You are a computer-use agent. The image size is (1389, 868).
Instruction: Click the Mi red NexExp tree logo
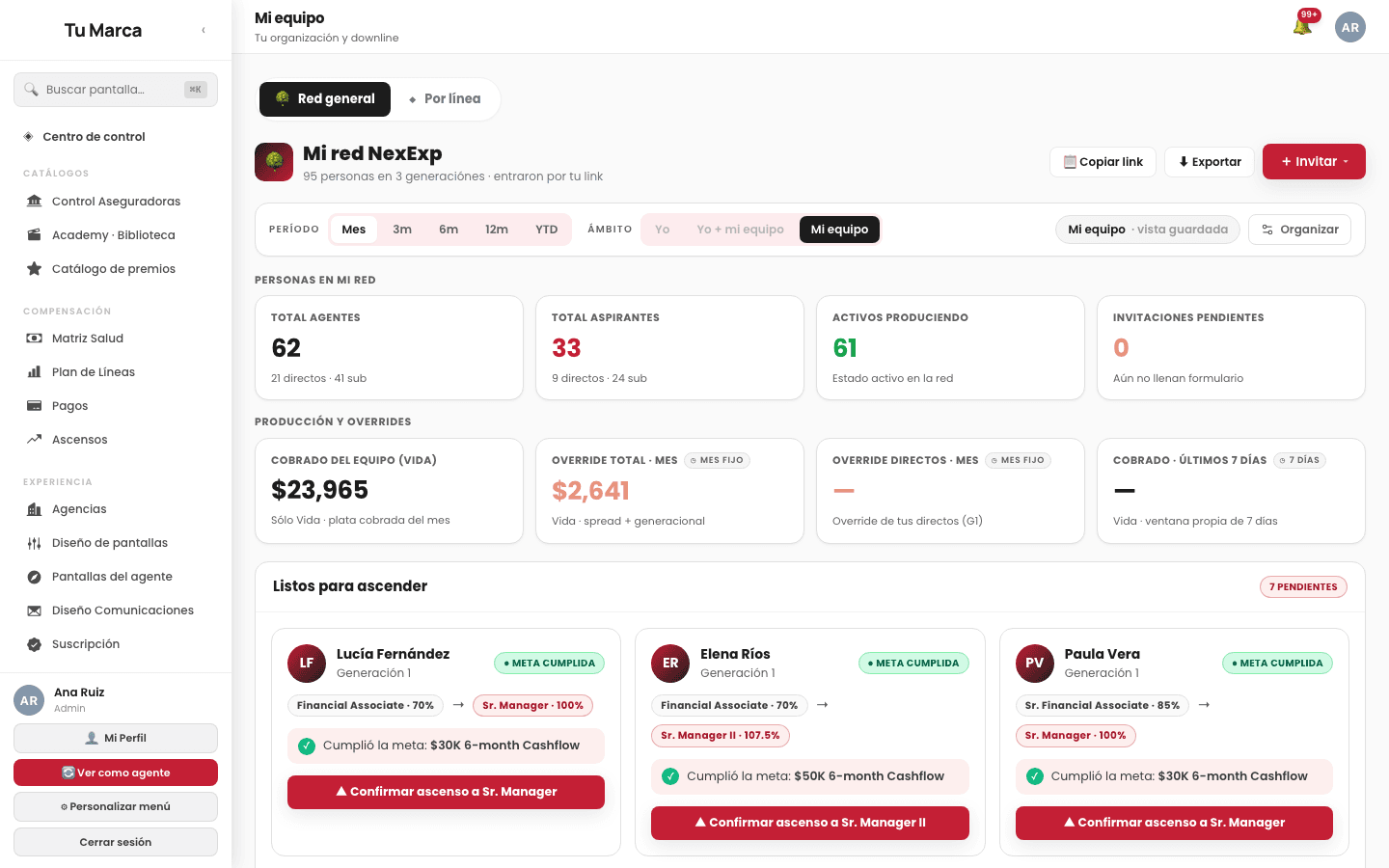click(274, 162)
